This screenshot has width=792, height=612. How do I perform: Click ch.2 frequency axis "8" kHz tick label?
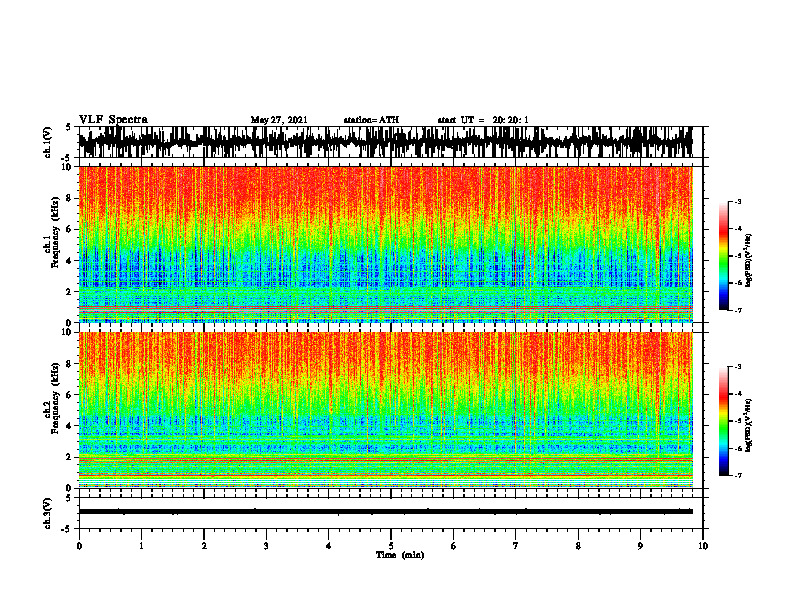[x=70, y=364]
